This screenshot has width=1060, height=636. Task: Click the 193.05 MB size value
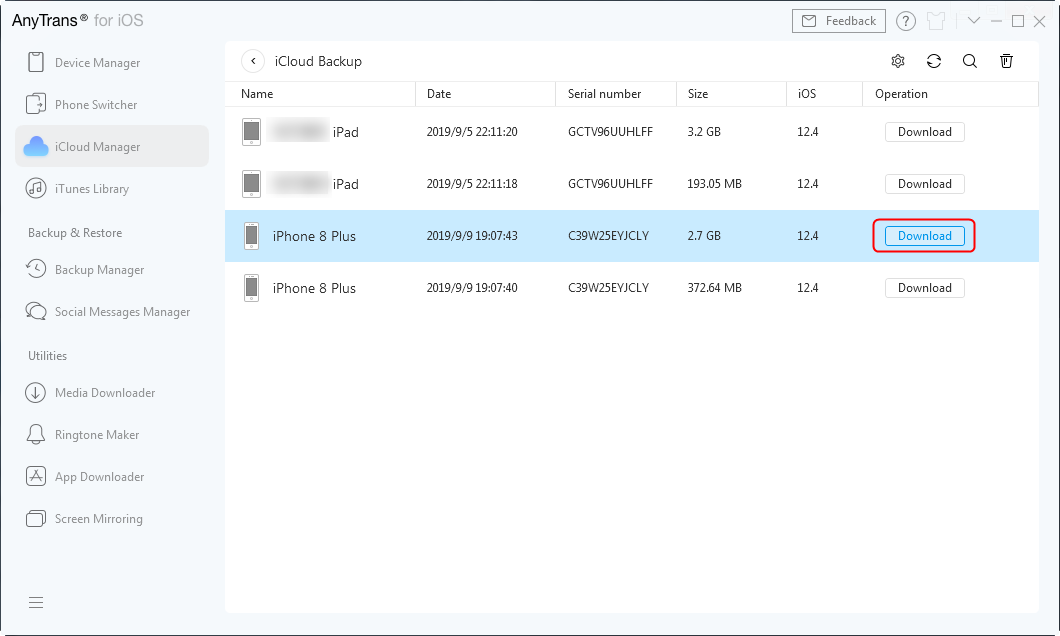715,184
